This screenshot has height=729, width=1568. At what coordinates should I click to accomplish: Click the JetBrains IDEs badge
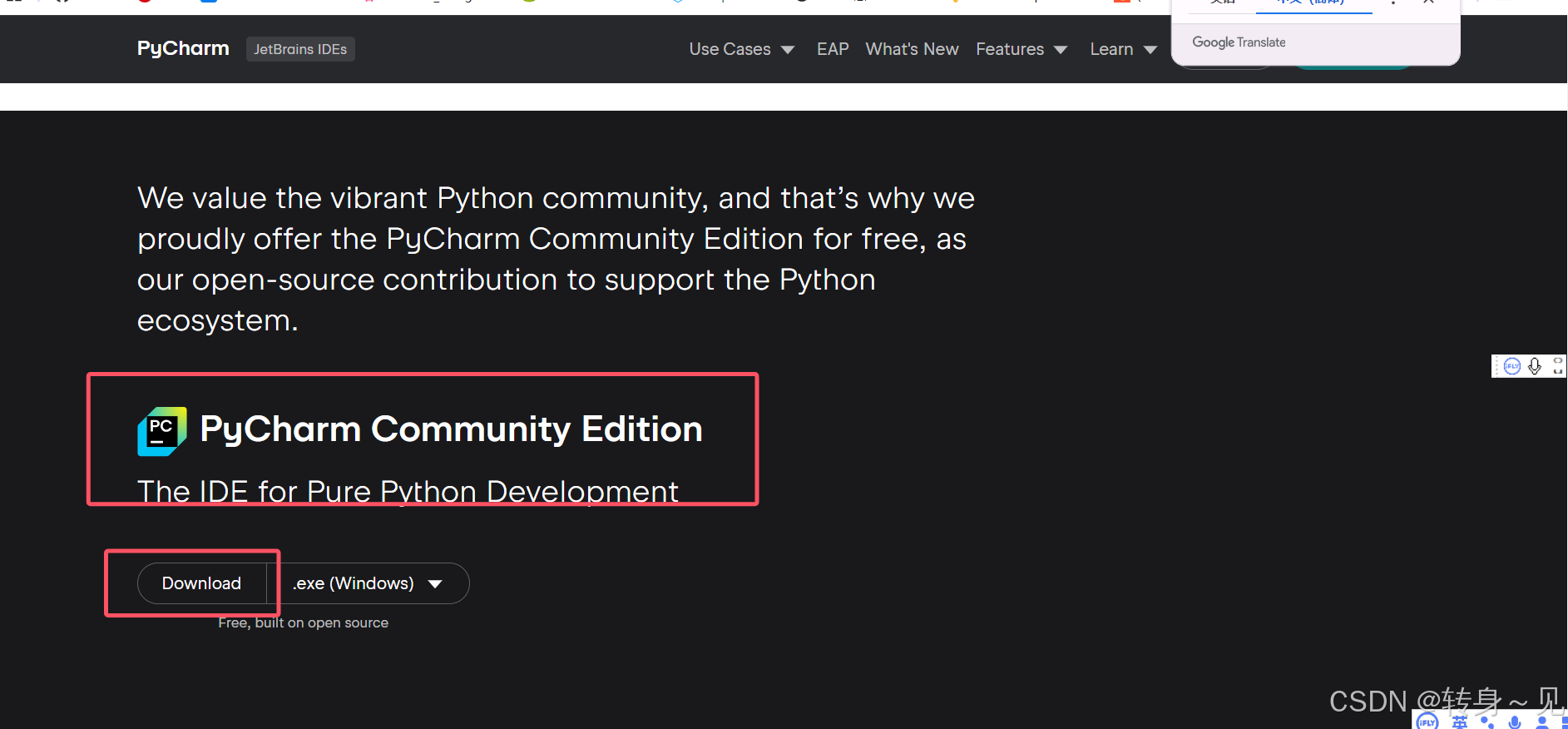click(300, 49)
